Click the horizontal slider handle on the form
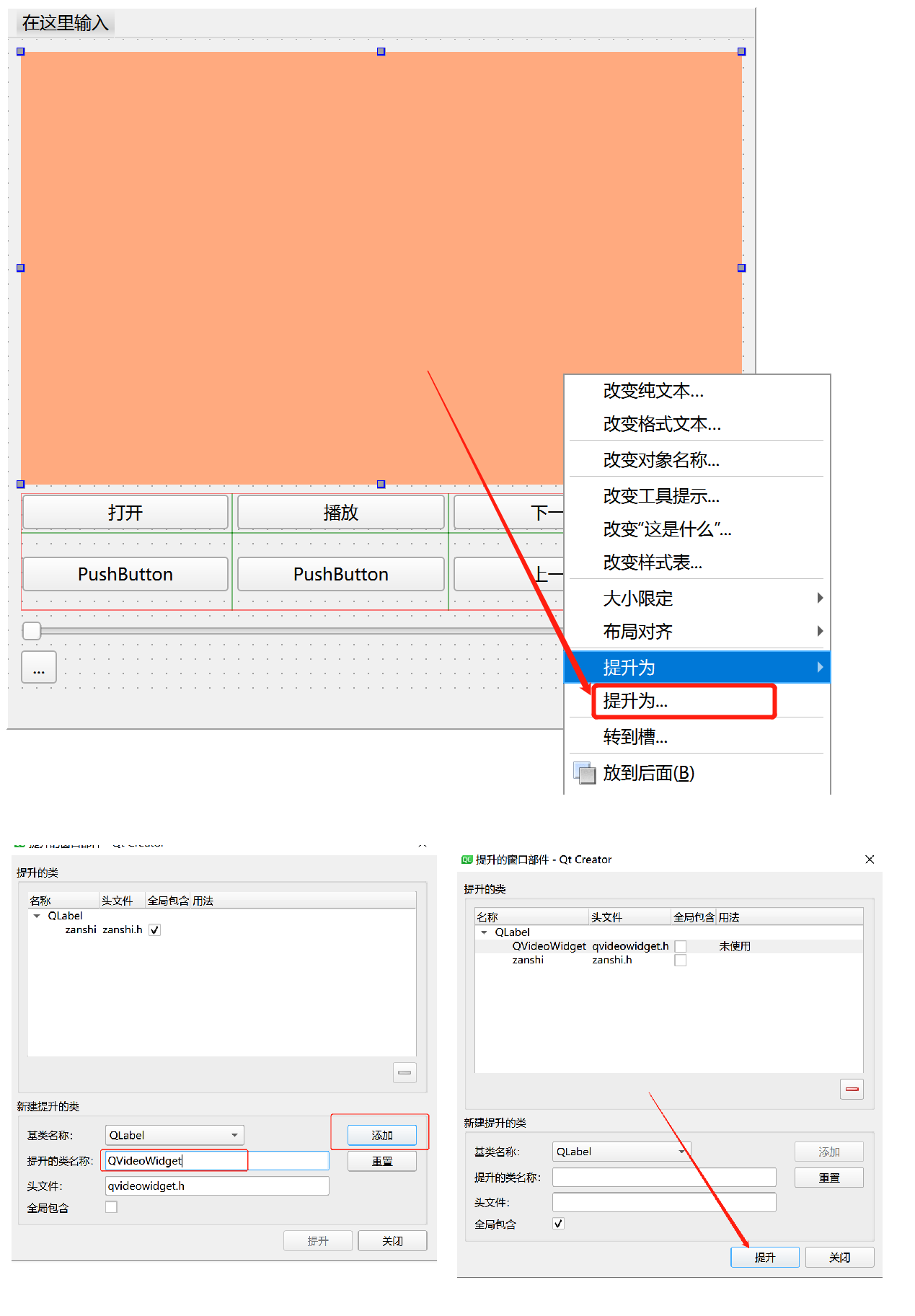This screenshot has height=1316, width=915. click(32, 631)
